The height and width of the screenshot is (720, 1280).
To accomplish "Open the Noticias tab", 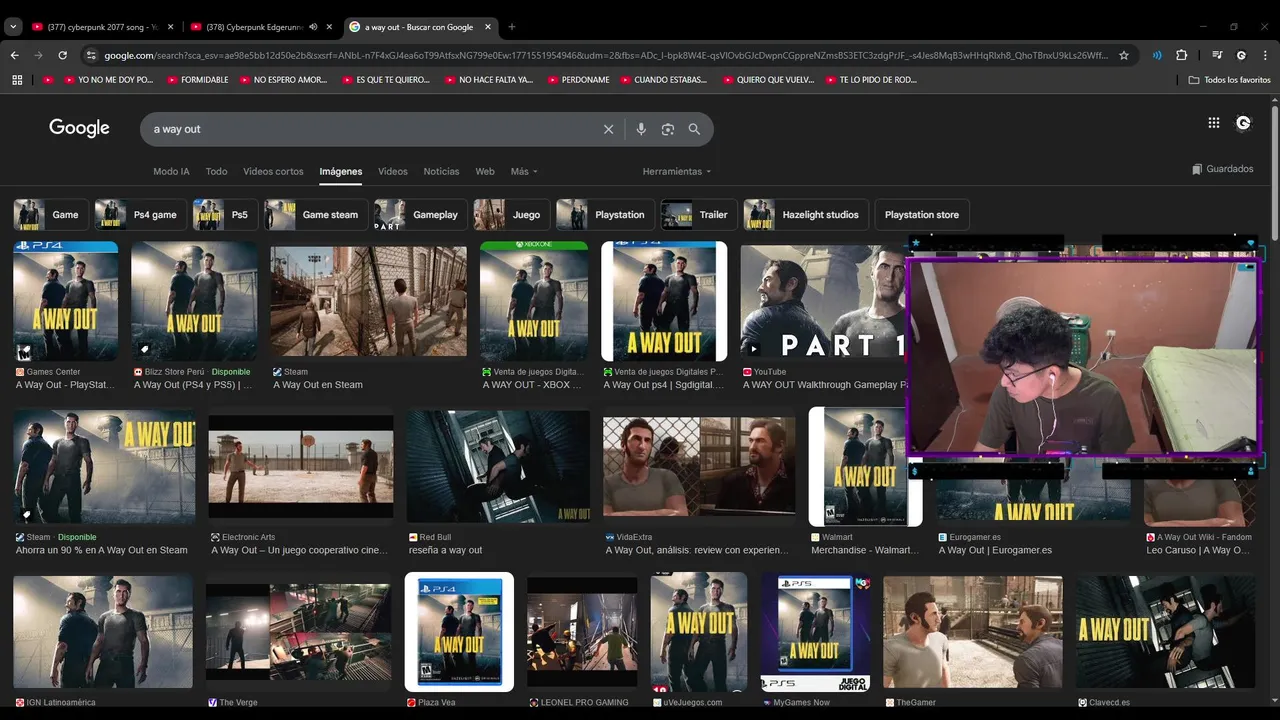I will (x=441, y=171).
